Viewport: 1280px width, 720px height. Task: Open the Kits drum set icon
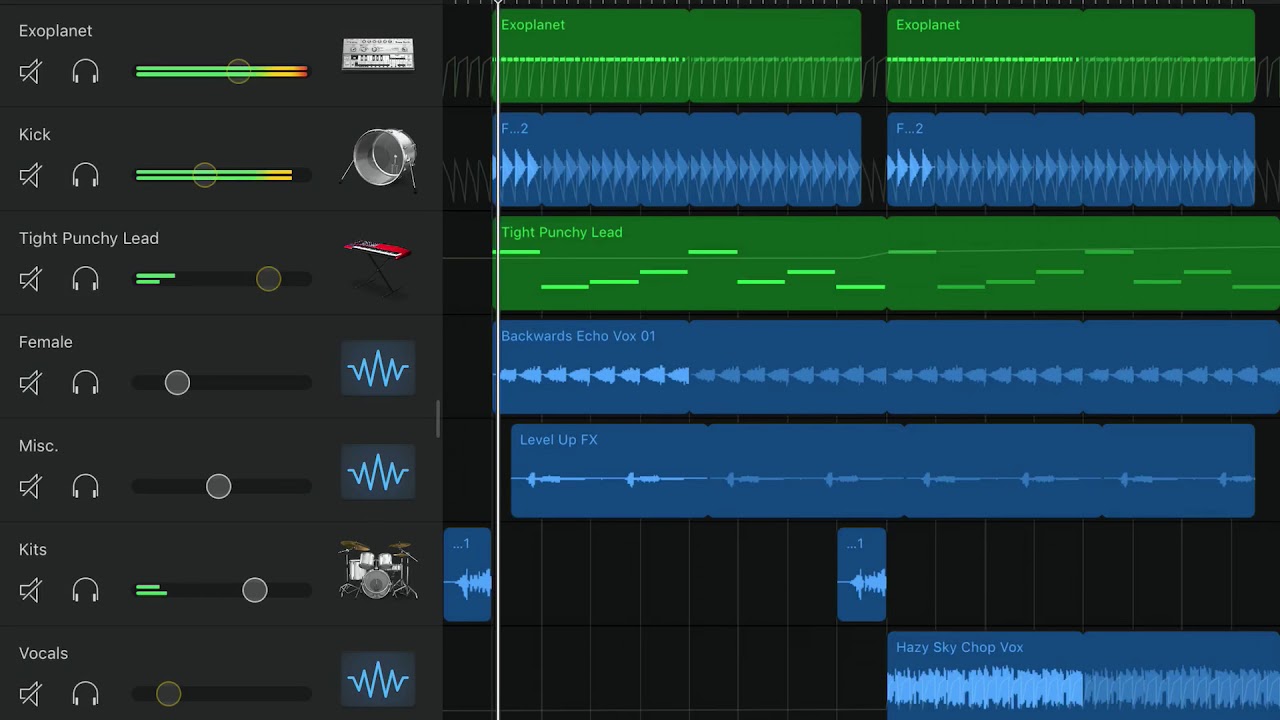pyautogui.click(x=378, y=570)
